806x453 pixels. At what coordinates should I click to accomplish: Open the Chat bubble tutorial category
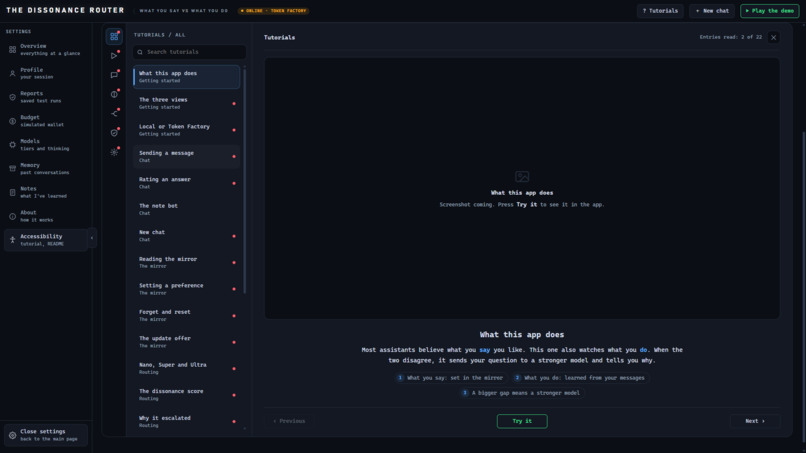click(114, 75)
